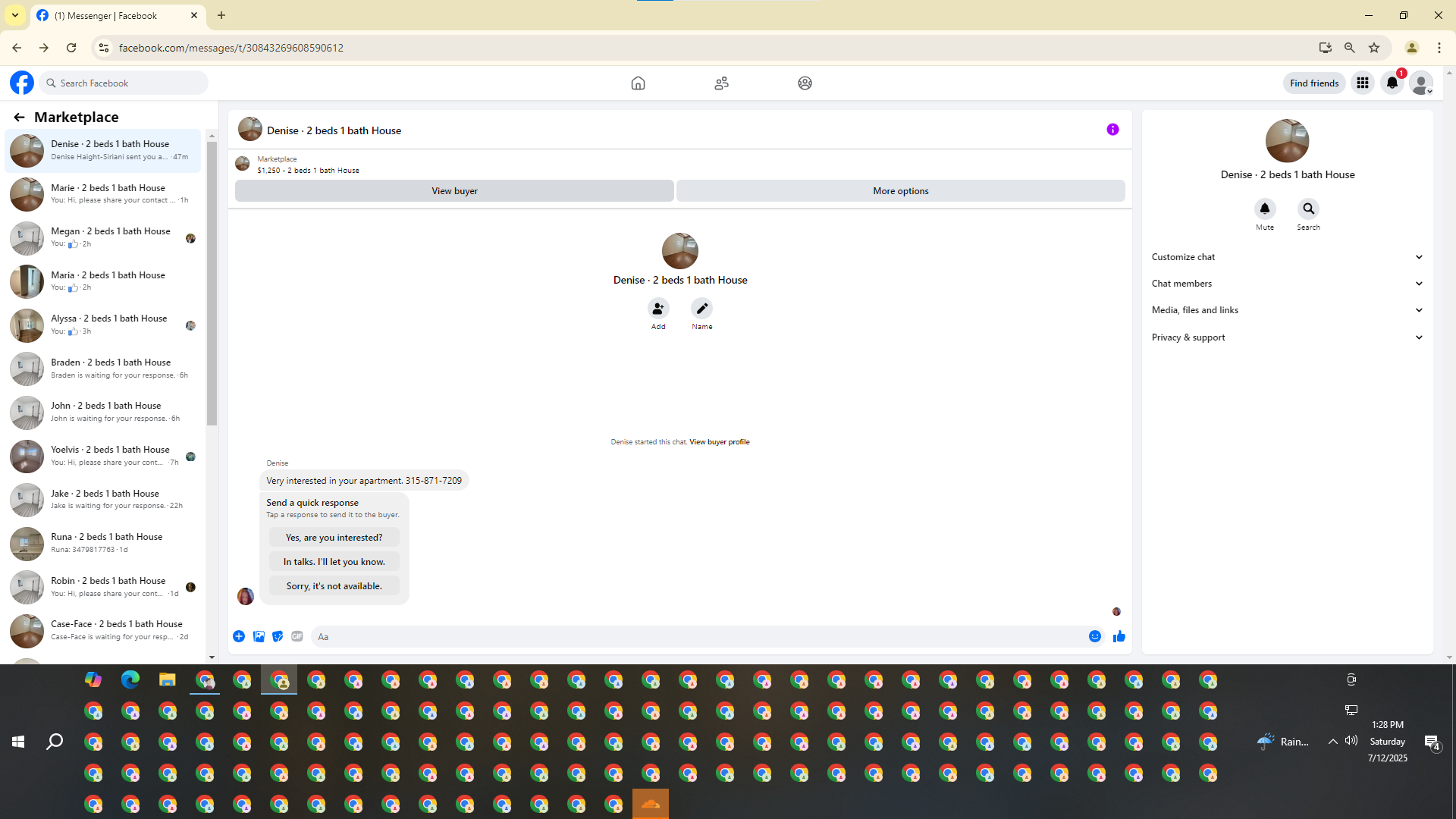Attach a photo with image icon
The width and height of the screenshot is (1456, 819).
pyautogui.click(x=259, y=636)
